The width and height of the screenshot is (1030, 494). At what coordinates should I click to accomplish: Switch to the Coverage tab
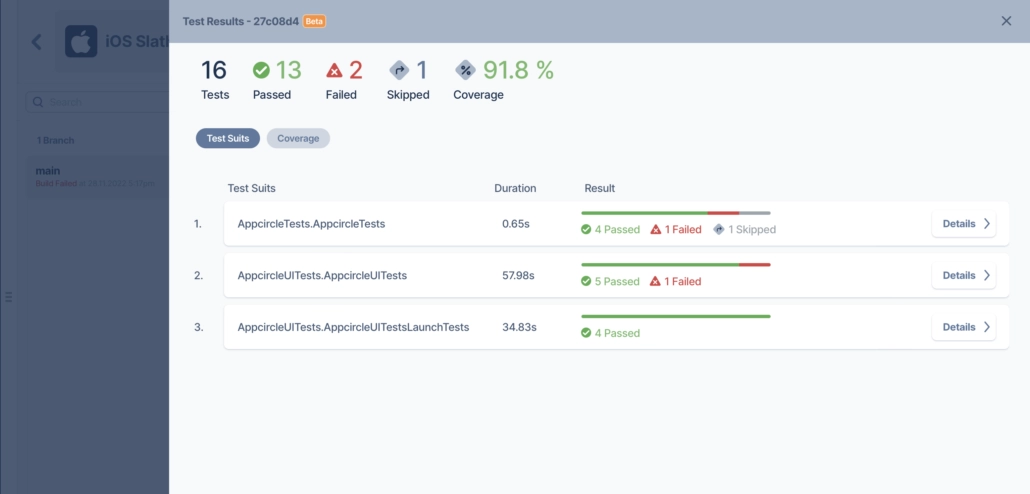(298, 139)
